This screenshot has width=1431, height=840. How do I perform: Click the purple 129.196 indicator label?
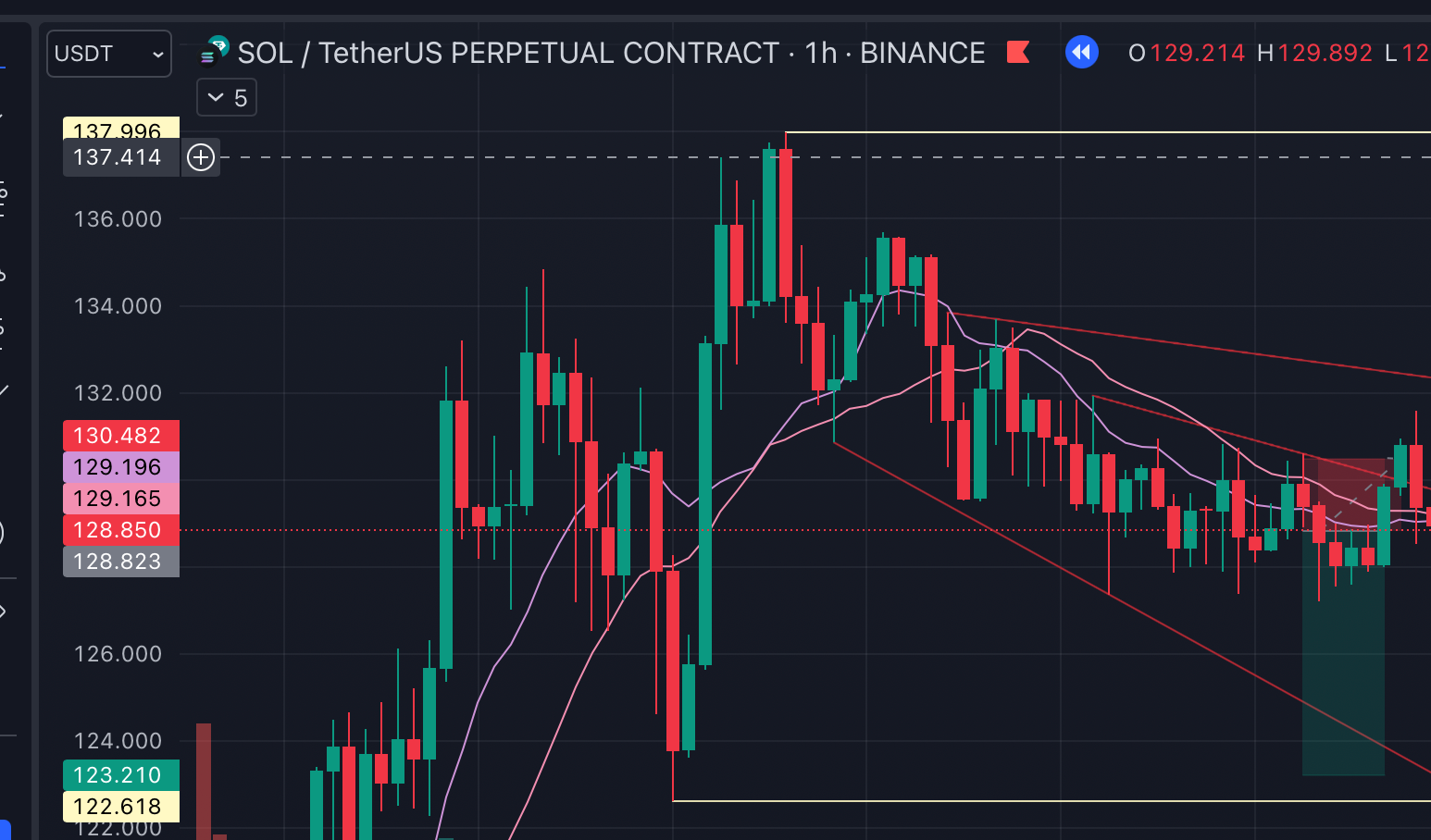(x=120, y=467)
